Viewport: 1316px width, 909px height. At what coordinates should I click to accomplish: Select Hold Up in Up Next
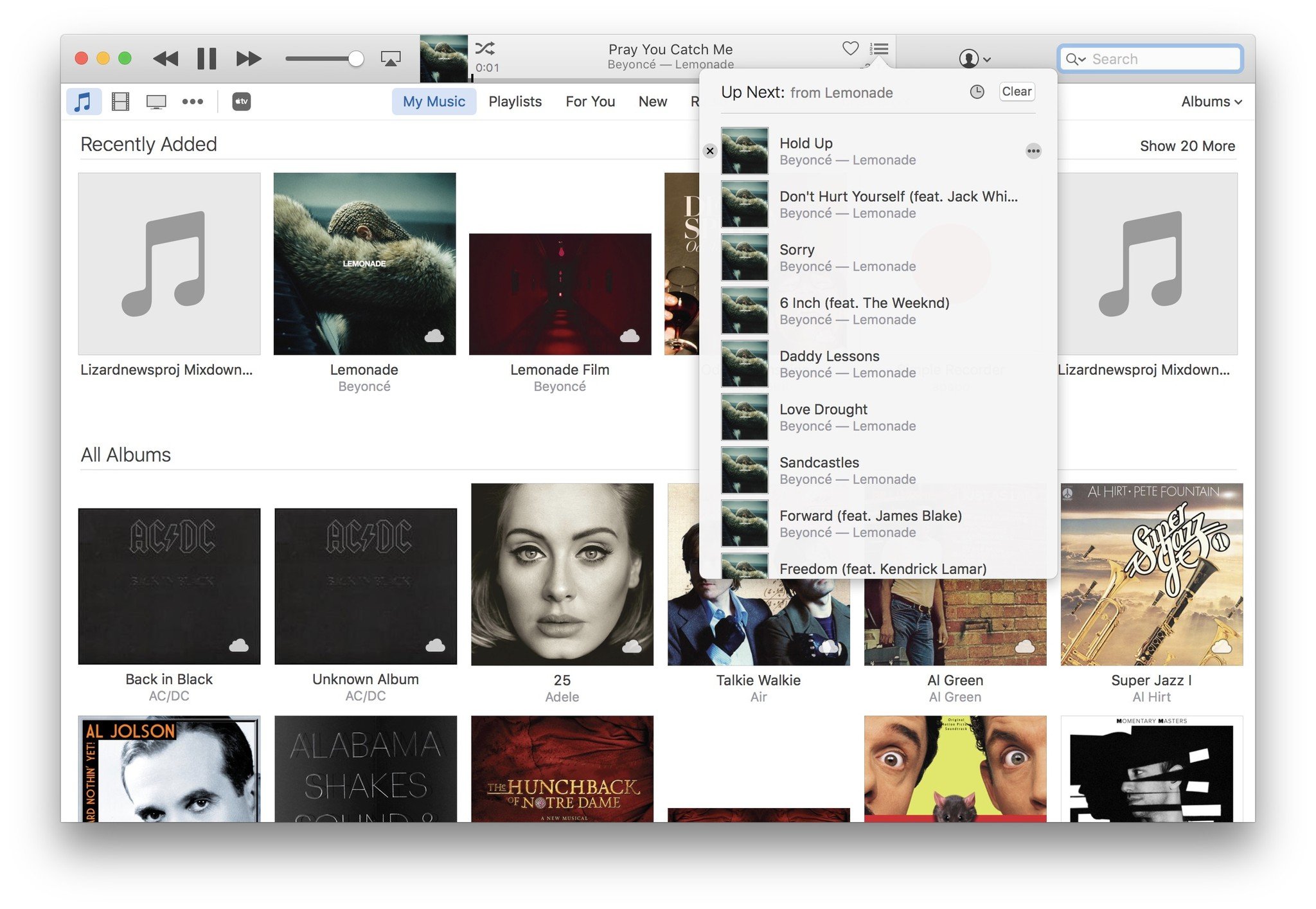pos(878,151)
